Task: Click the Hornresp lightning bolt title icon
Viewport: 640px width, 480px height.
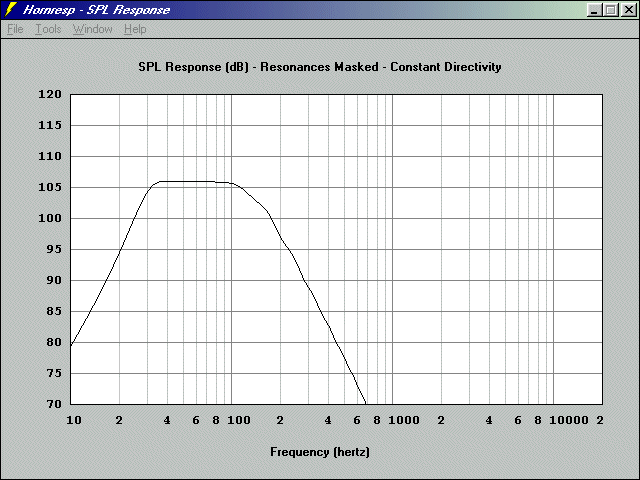Action: [11, 9]
